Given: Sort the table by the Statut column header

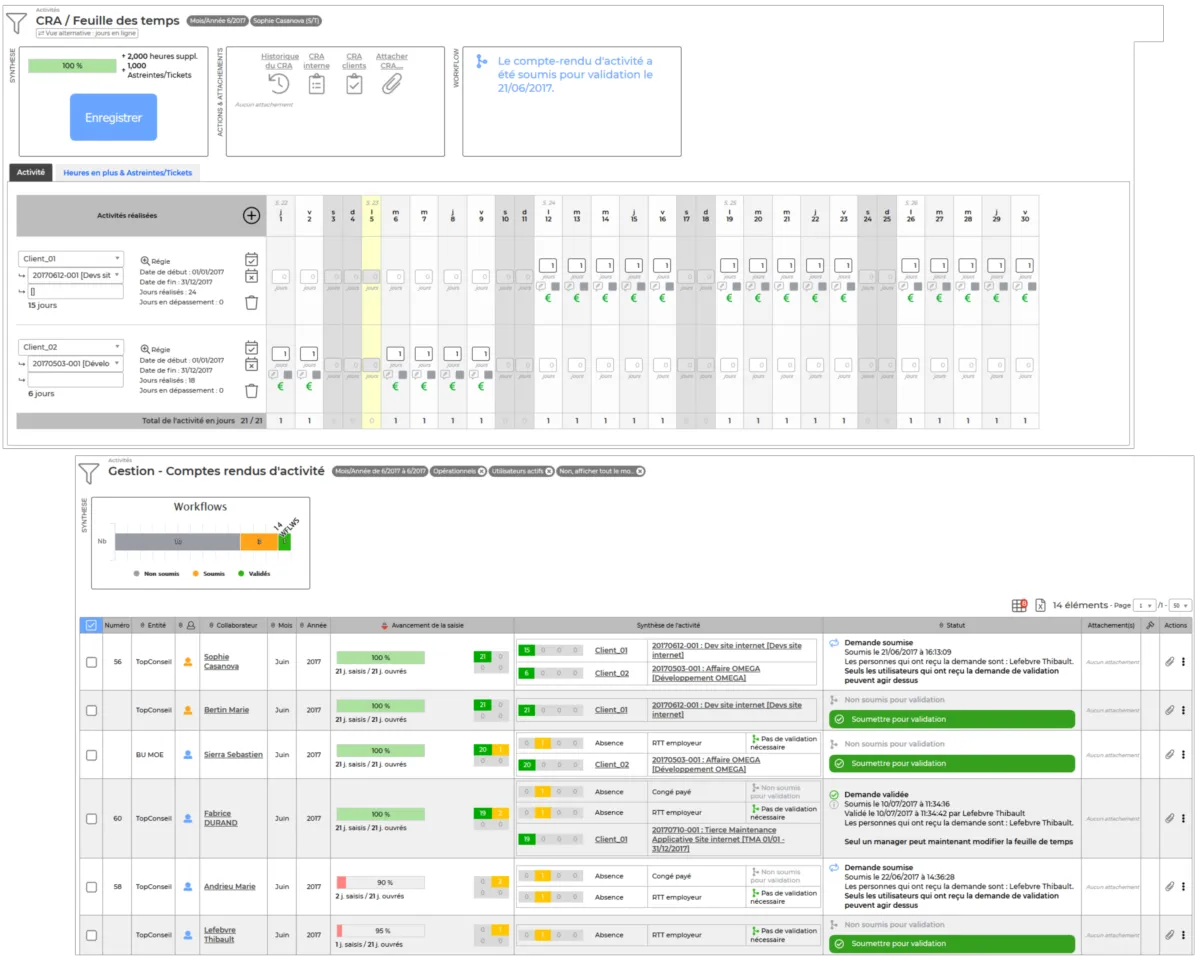Looking at the screenshot, I should tap(954, 625).
